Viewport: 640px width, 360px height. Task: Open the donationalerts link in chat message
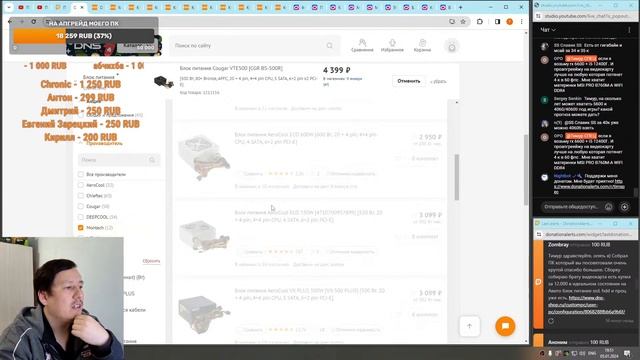click(589, 187)
